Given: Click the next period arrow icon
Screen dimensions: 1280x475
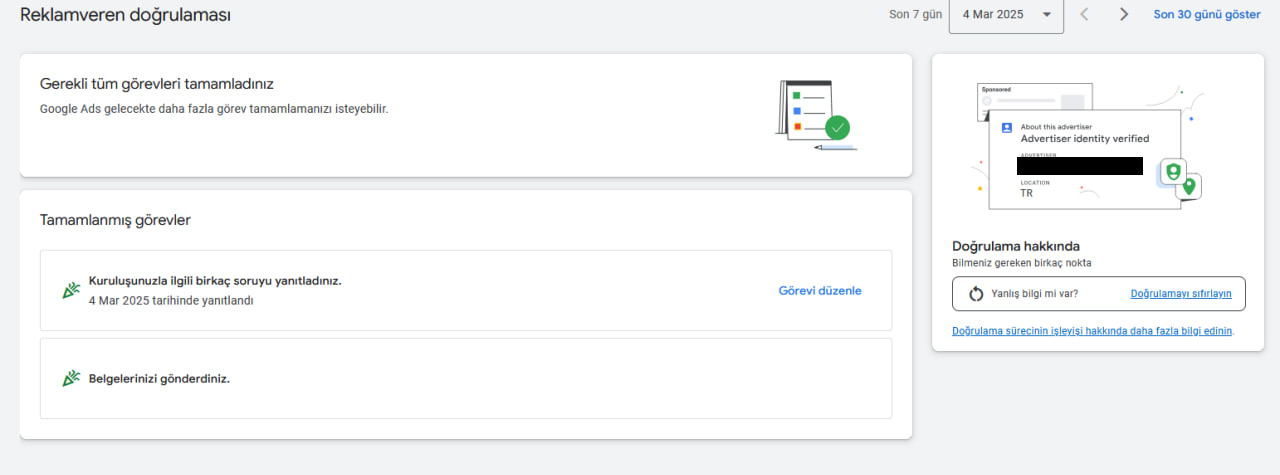Looking at the screenshot, I should click(x=1124, y=14).
